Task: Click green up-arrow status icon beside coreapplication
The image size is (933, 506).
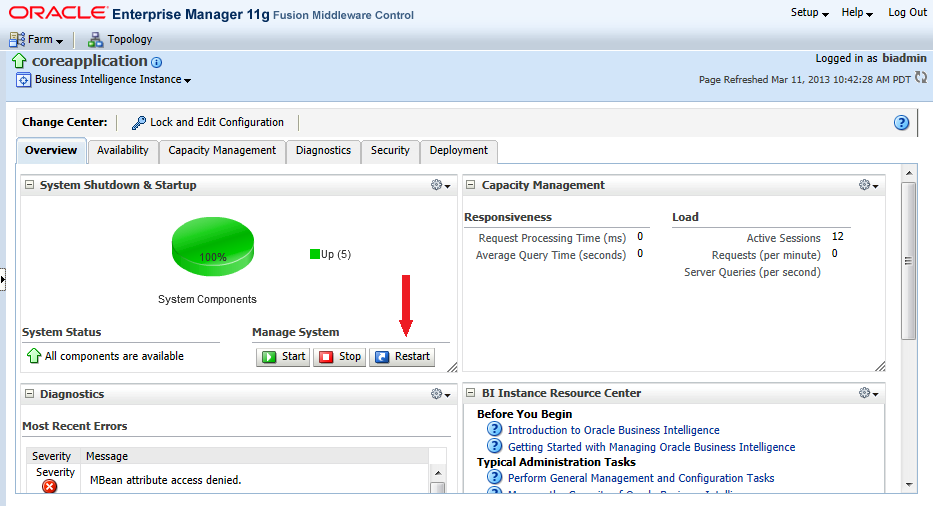Action: tap(19, 61)
